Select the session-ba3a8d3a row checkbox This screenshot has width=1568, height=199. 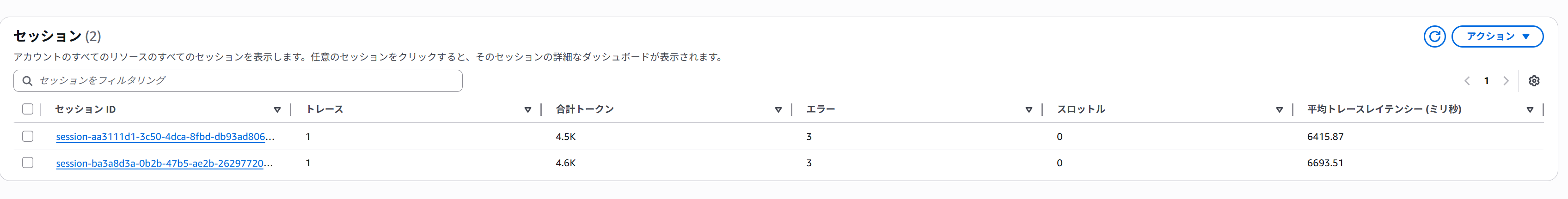click(27, 163)
